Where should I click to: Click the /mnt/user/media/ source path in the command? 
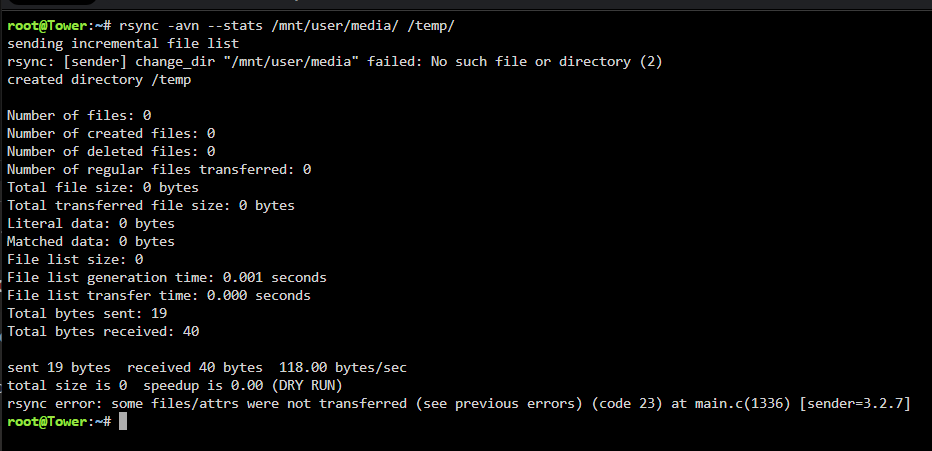click(336, 26)
